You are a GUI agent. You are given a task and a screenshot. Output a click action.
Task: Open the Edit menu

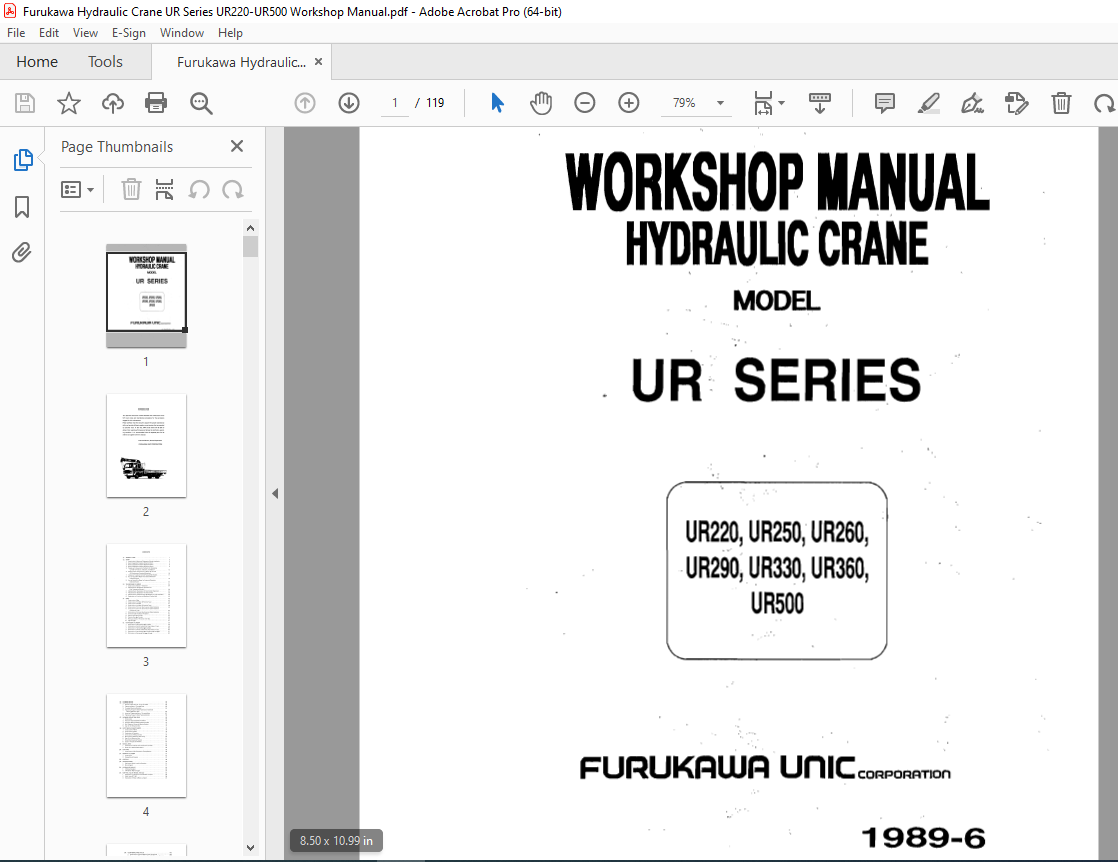[48, 33]
